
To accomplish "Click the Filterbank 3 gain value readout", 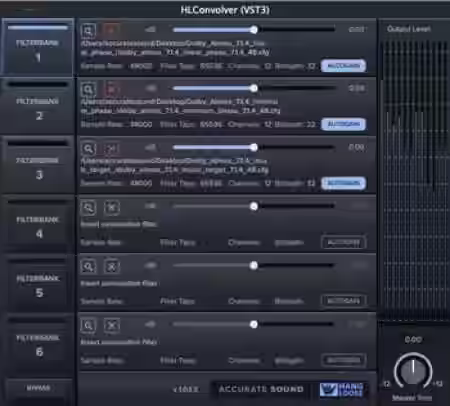I will point(356,147).
